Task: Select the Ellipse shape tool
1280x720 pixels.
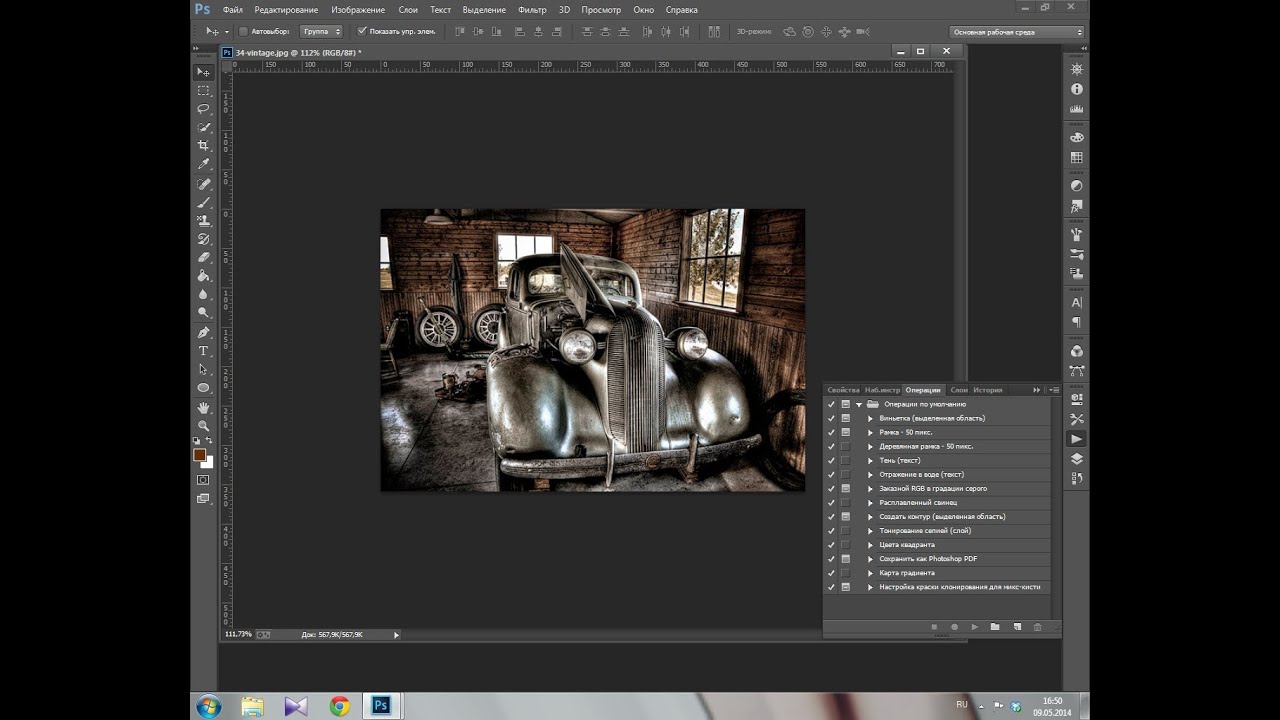Action: coord(204,388)
